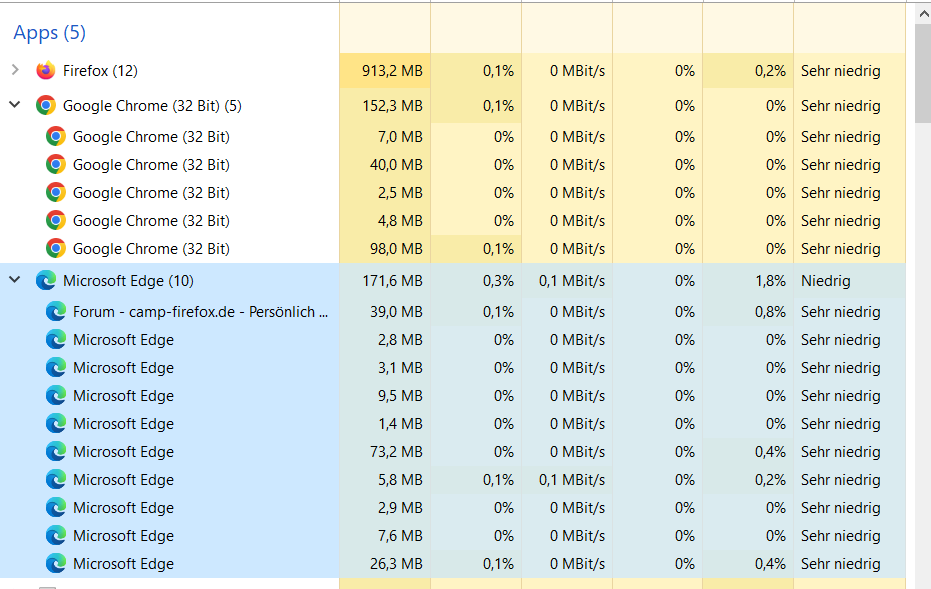Select the Edge process using 9,5 MB
Image resolution: width=931 pixels, height=589 pixels.
coord(123,396)
